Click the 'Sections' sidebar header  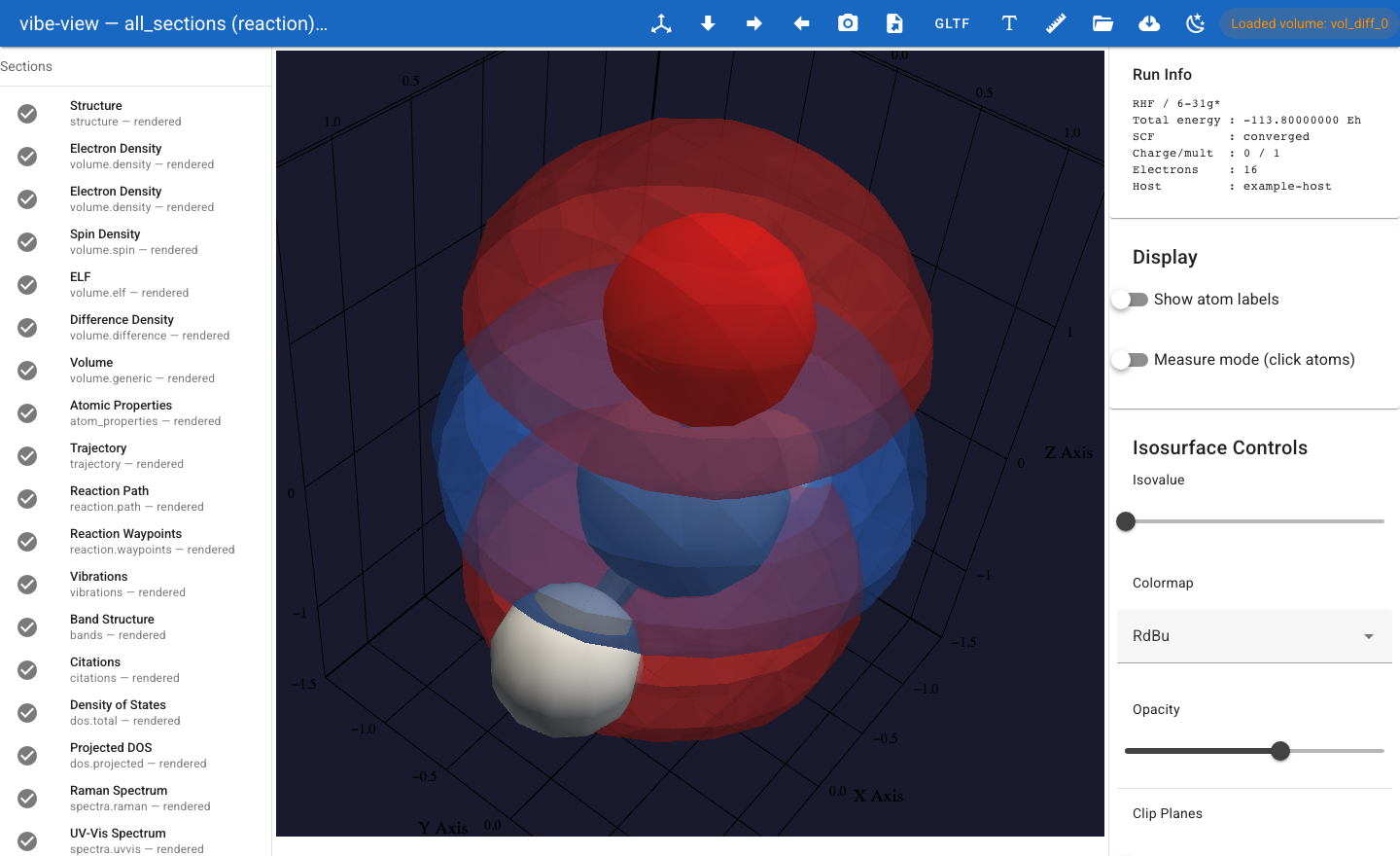[x=26, y=66]
